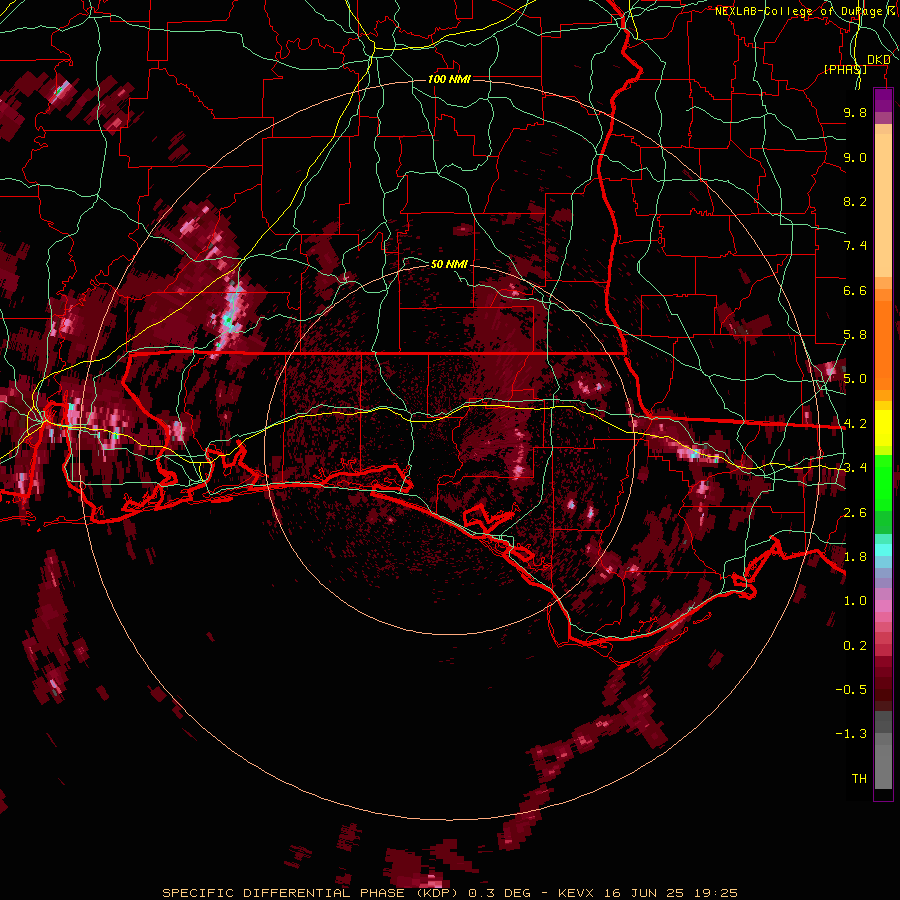Viewport: 900px width, 900px height.
Task: Click the -1.3 value on the color scale
Action: [x=851, y=734]
